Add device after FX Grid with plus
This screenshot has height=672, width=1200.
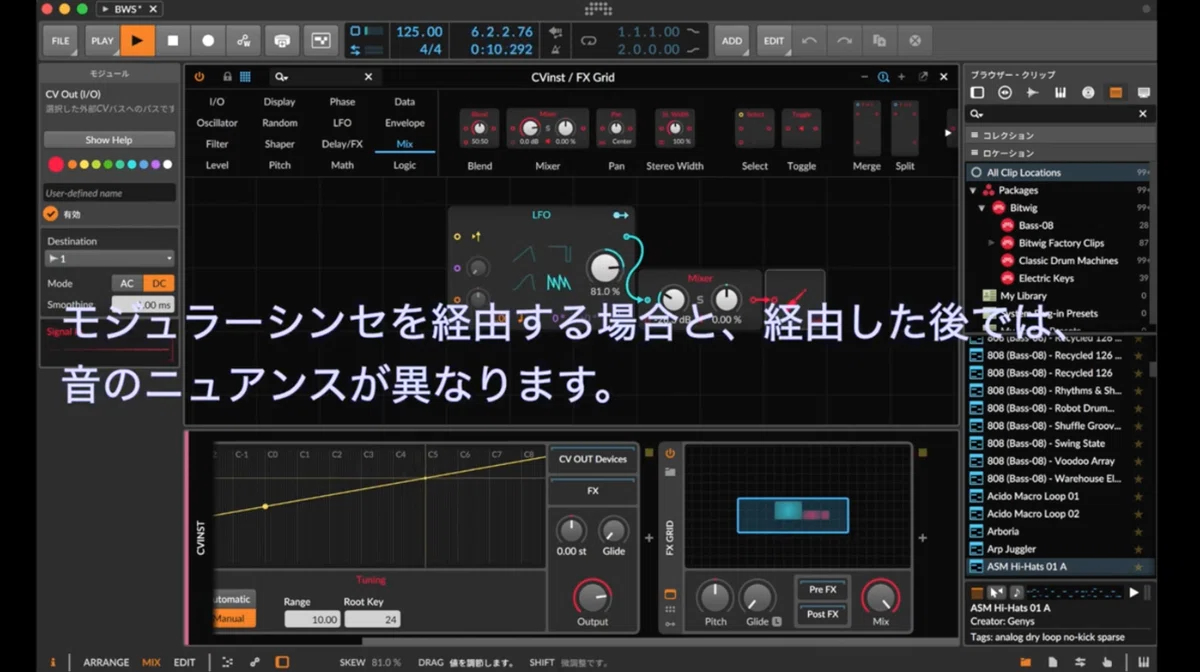(x=922, y=538)
